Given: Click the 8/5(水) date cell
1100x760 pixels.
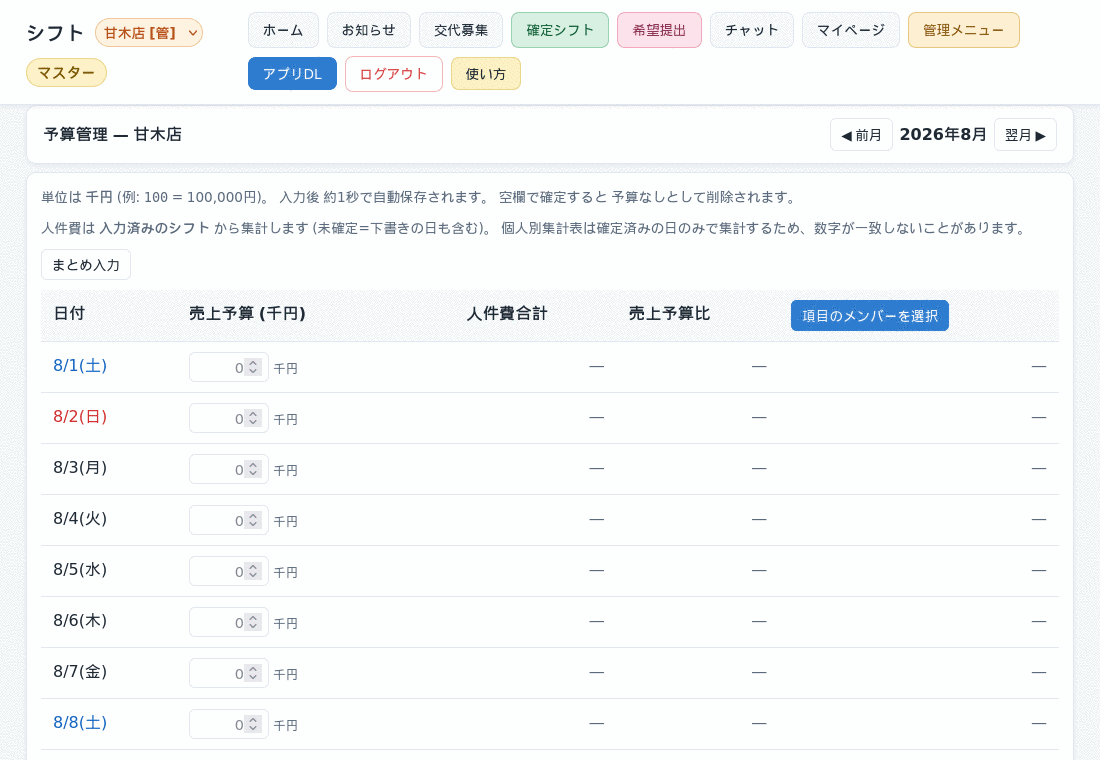Looking at the screenshot, I should coord(80,570).
